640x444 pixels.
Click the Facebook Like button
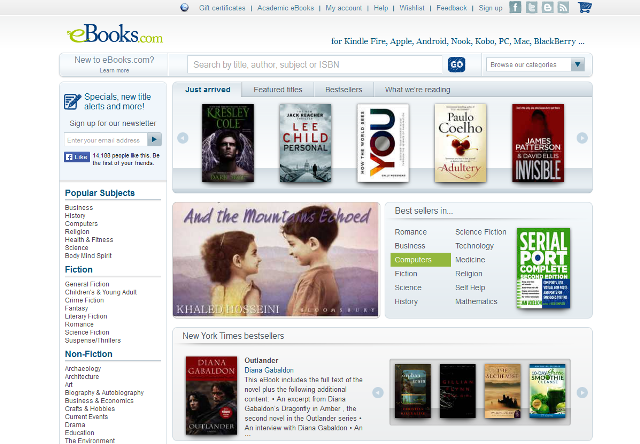(x=77, y=157)
